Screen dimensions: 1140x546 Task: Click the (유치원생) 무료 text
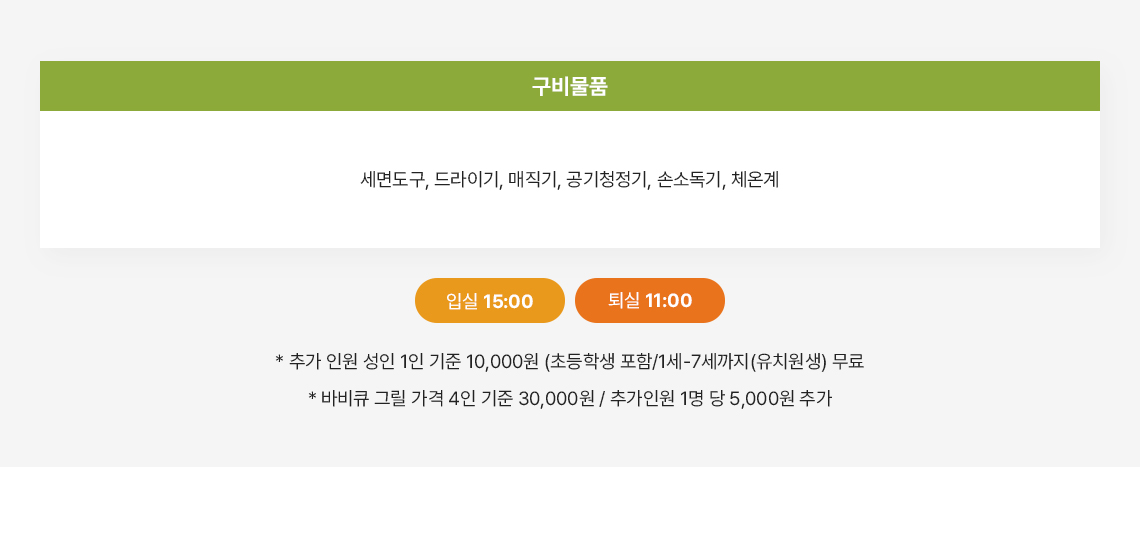(808, 361)
